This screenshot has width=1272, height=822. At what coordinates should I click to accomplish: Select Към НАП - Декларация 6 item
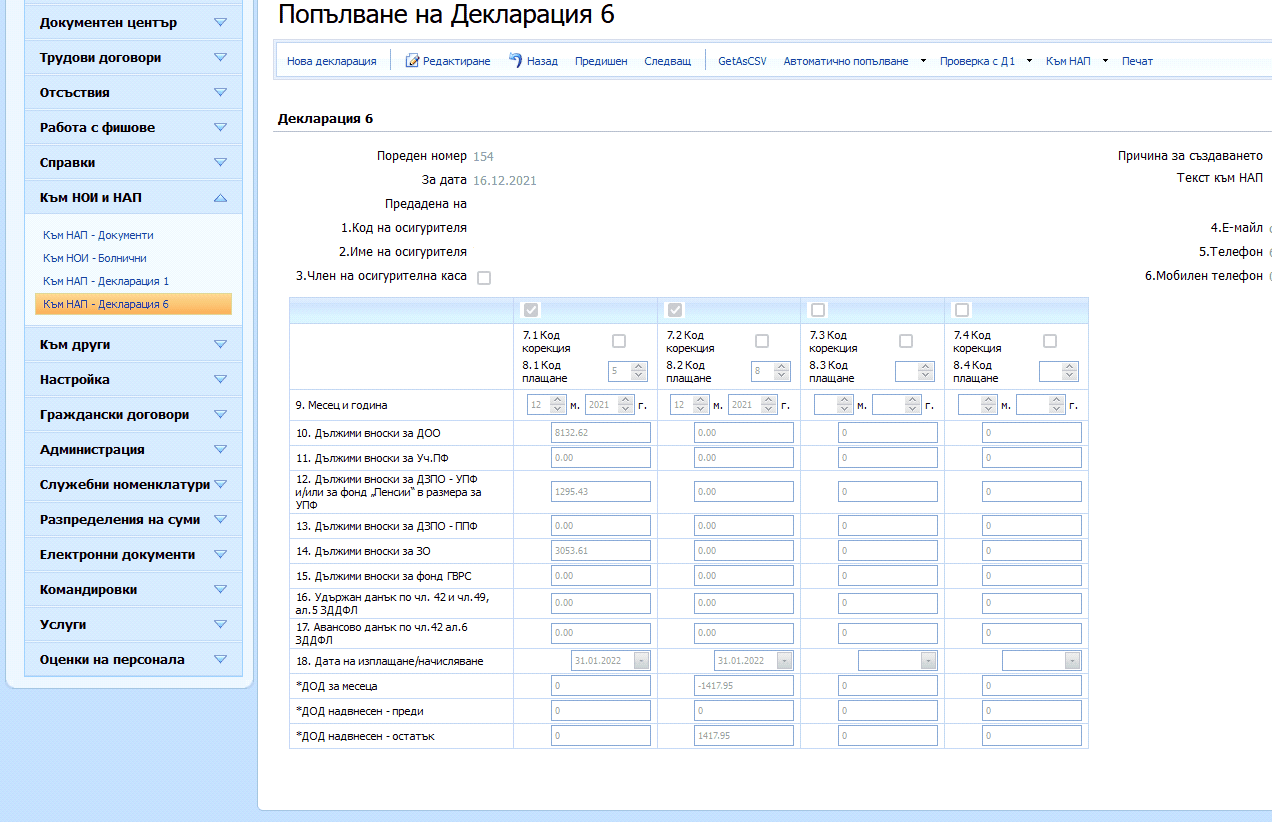[133, 304]
